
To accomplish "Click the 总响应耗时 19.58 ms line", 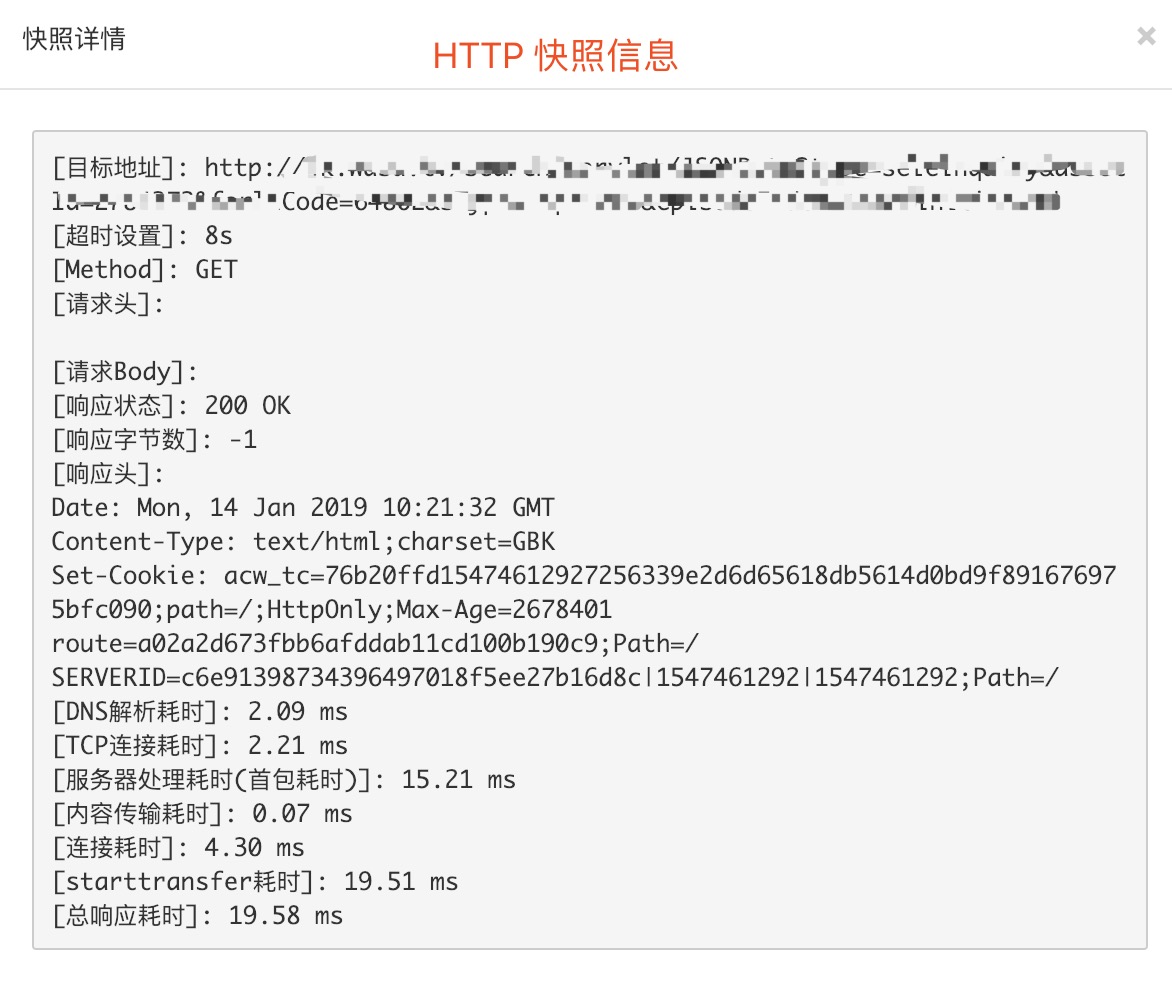I will pos(197,916).
